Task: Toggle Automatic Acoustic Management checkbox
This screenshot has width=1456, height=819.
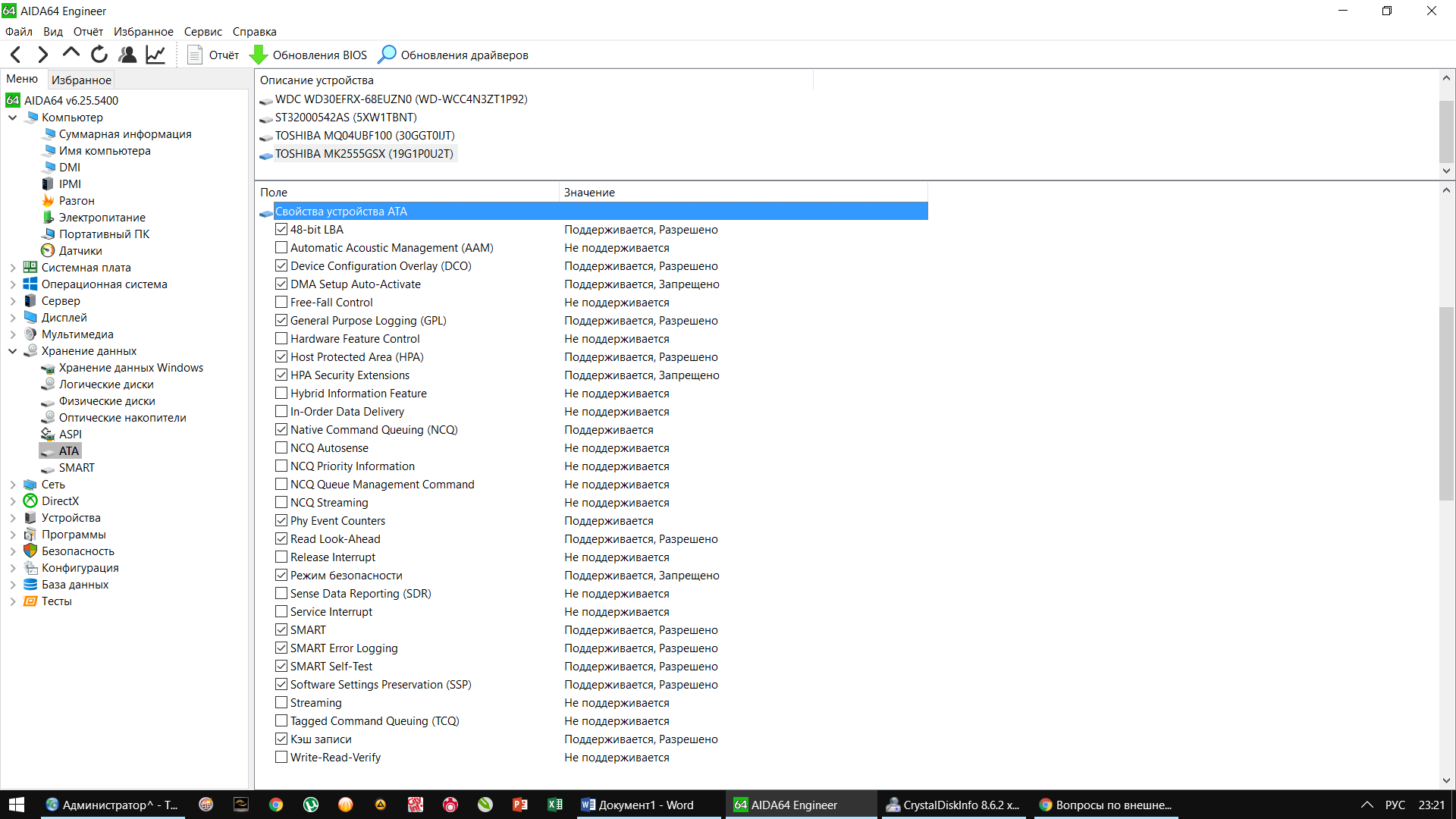Action: [x=281, y=247]
